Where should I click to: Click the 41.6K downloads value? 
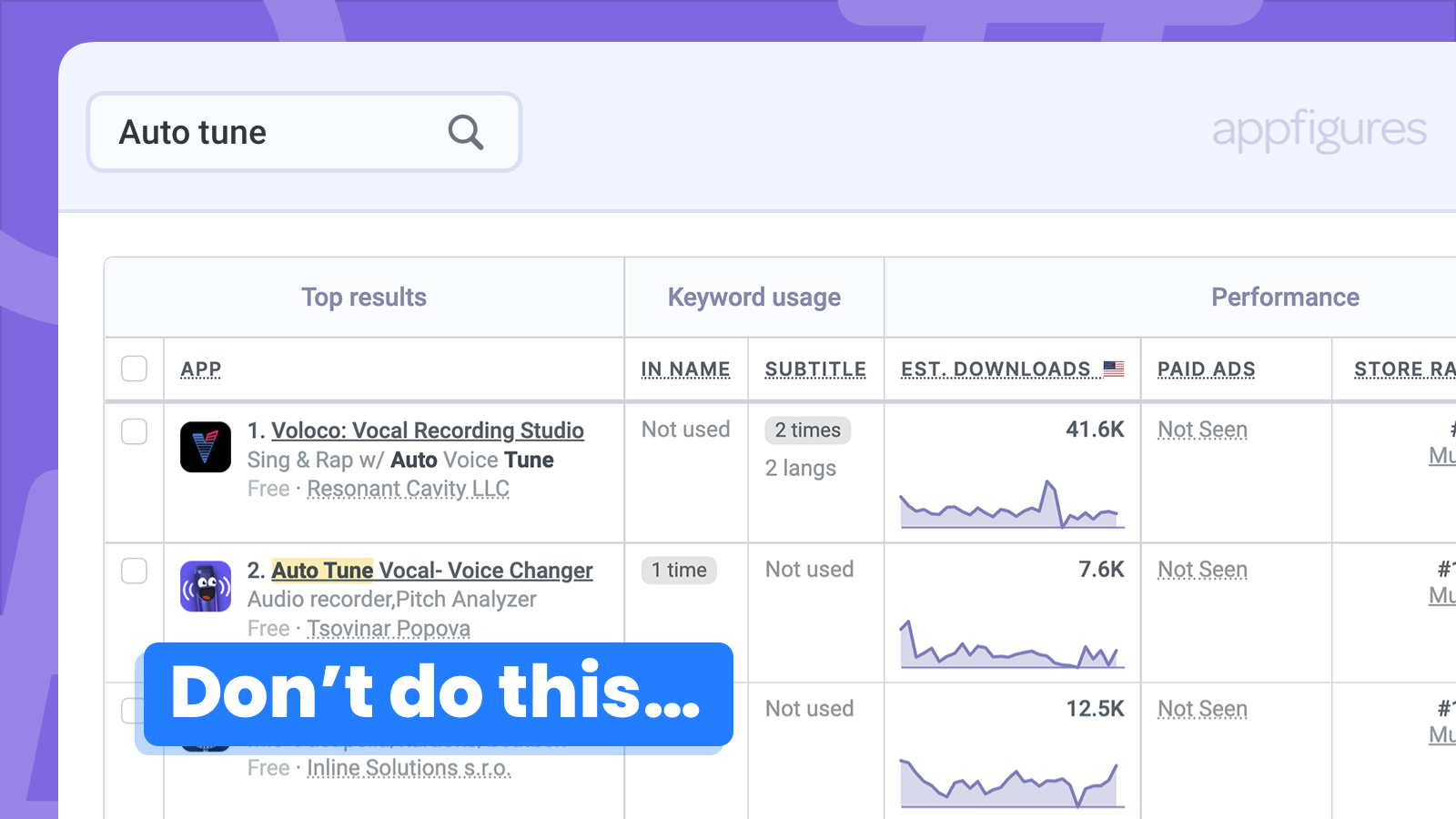click(x=1096, y=430)
